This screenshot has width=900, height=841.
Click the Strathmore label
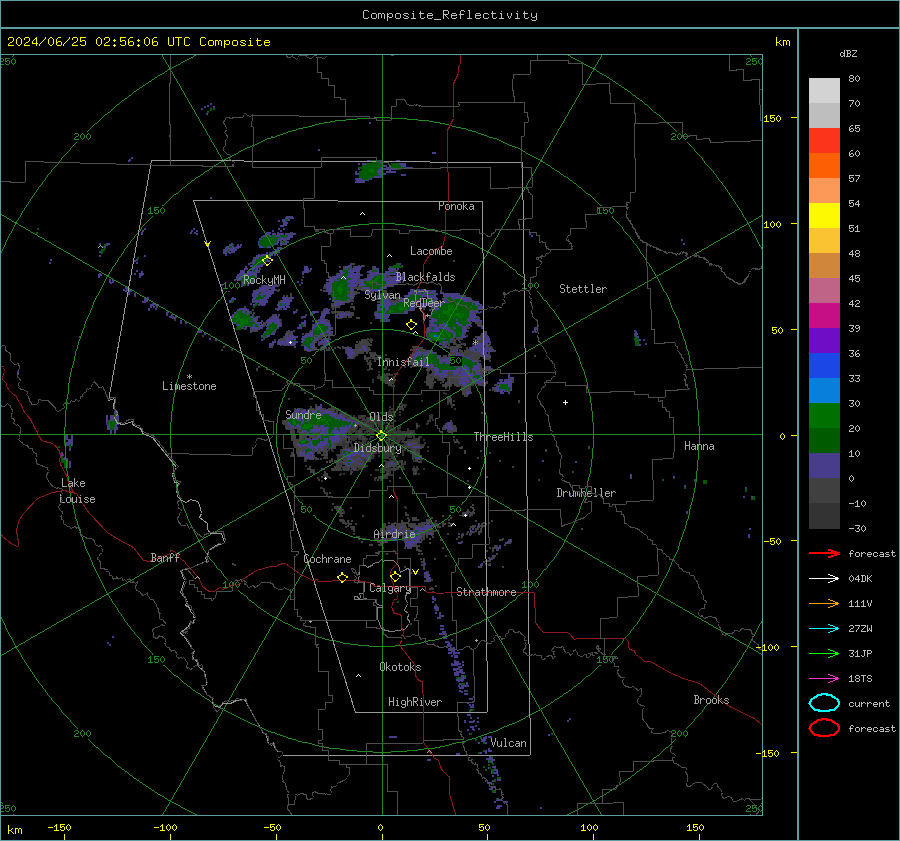coord(486,592)
